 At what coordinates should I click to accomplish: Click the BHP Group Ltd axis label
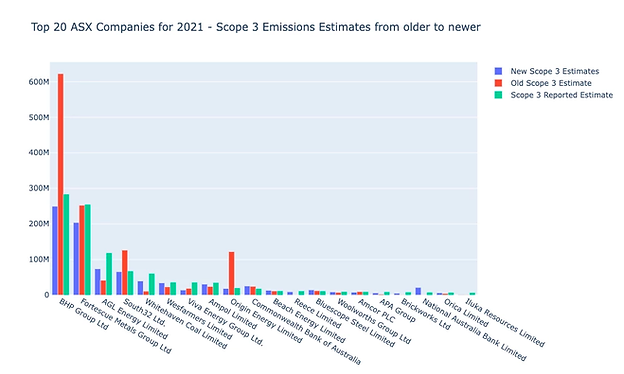click(x=83, y=314)
